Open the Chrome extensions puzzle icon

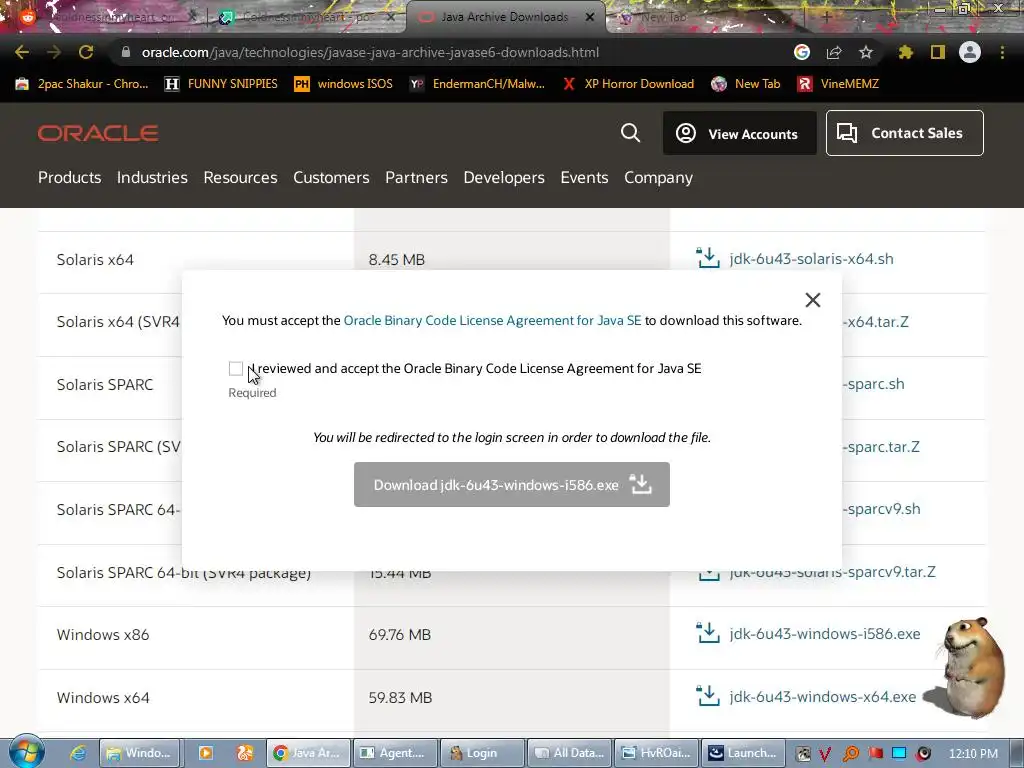(x=906, y=52)
